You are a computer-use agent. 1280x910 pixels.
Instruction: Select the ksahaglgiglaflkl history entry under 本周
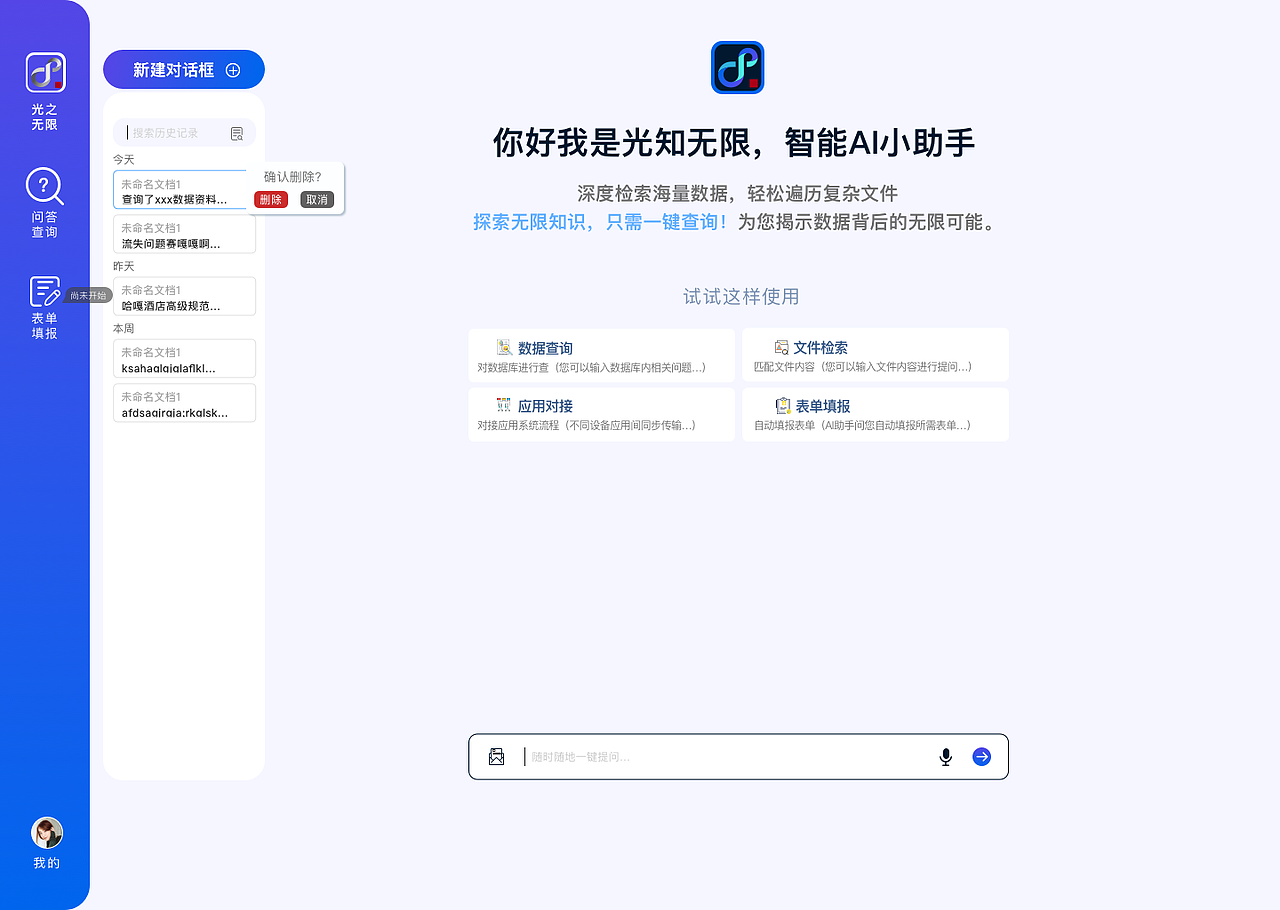point(184,358)
